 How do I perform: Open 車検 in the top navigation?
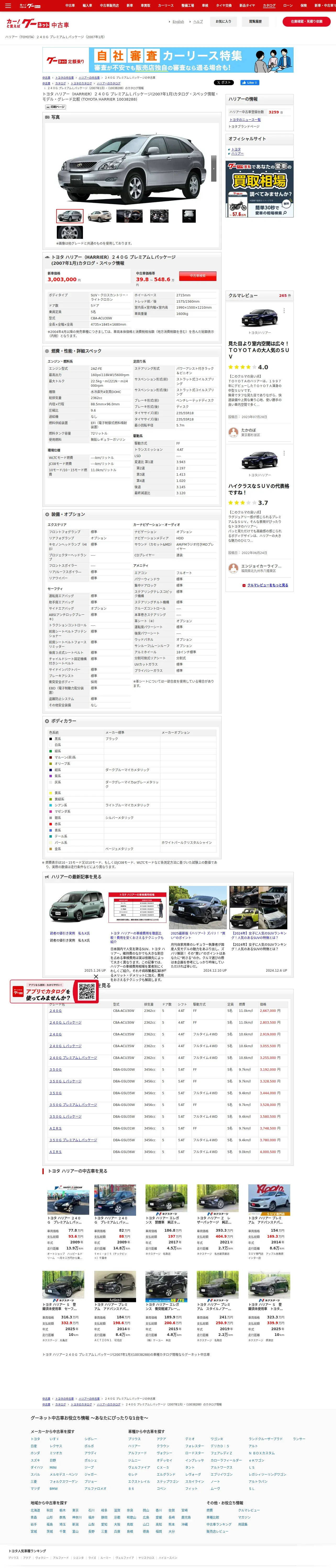(205, 5)
